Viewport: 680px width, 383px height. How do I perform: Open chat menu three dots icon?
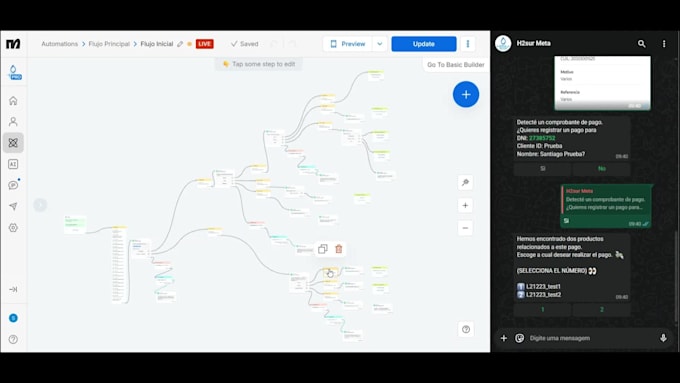coord(664,43)
